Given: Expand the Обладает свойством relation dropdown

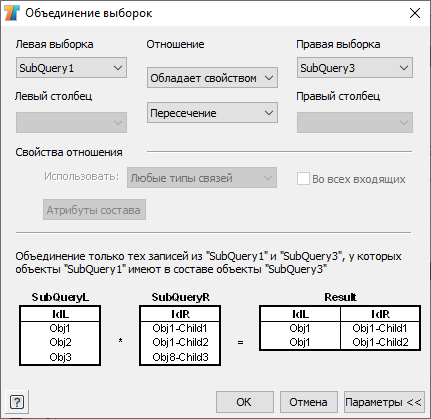Looking at the screenshot, I should [x=212, y=78].
